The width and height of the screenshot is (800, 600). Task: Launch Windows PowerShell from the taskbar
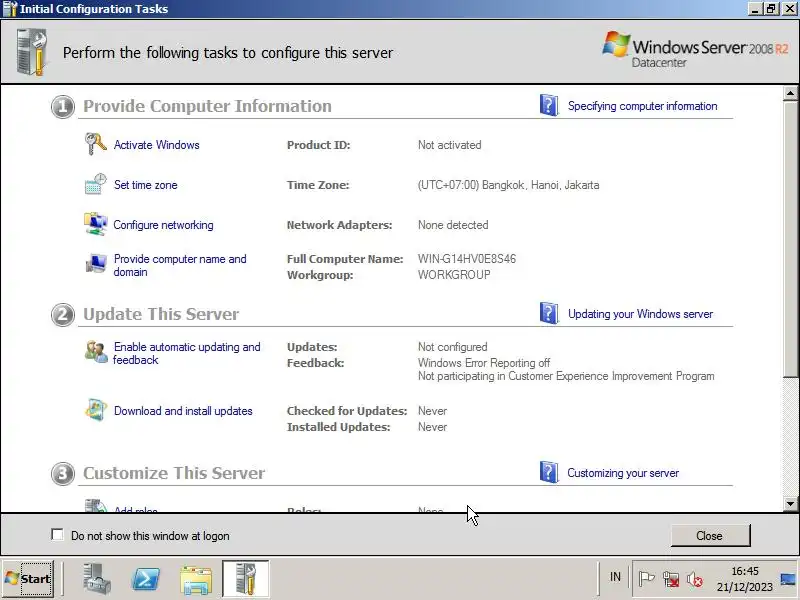pos(146,579)
